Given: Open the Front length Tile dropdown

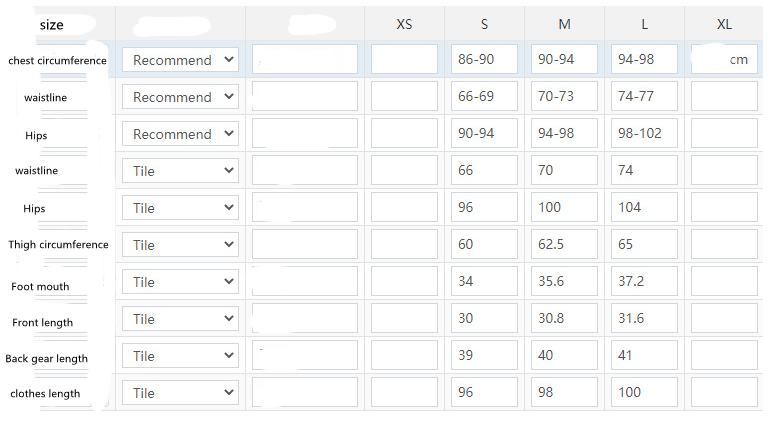Looking at the screenshot, I should coord(180,319).
